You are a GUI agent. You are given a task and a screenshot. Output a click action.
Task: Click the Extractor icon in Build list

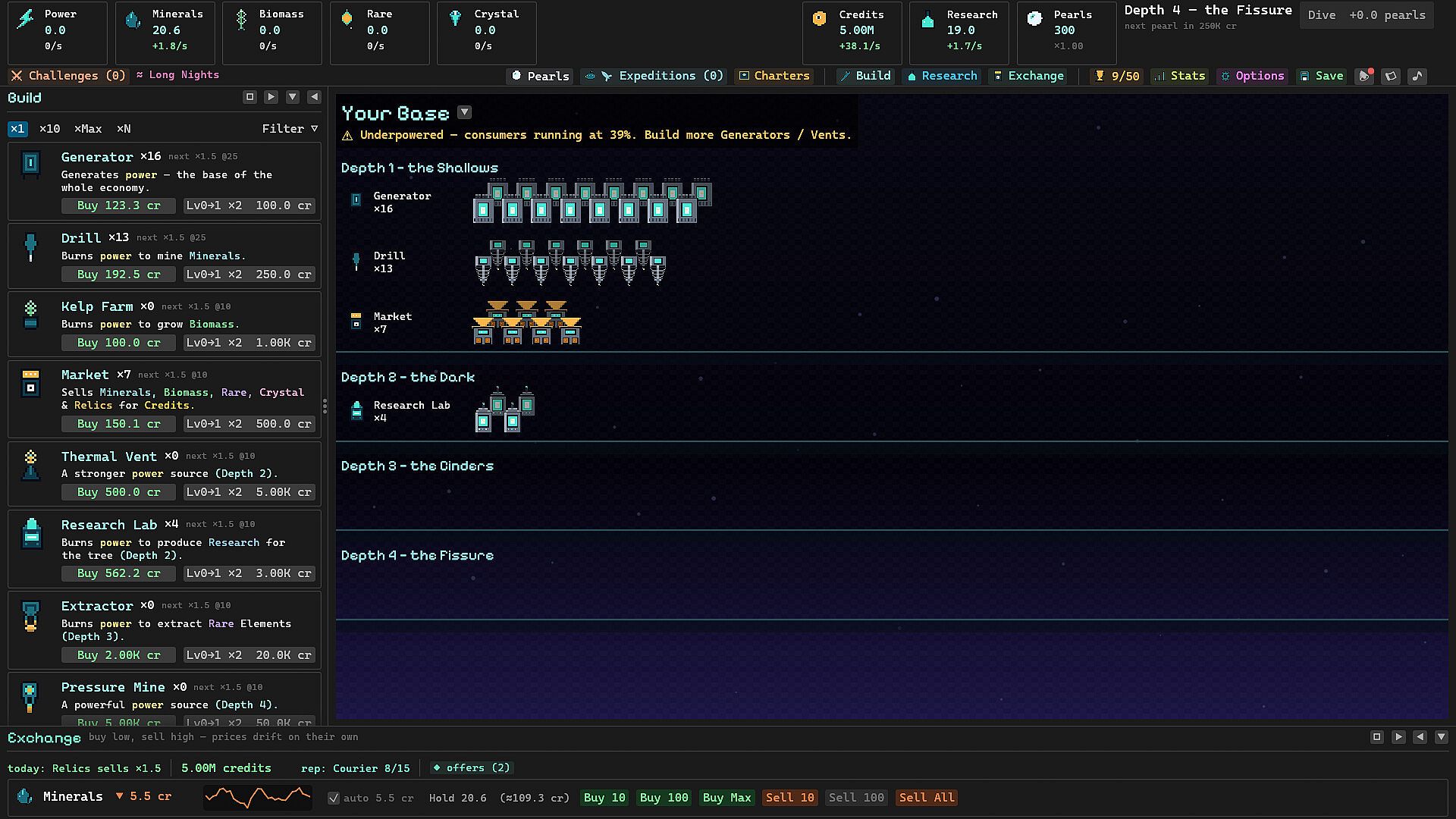(x=30, y=616)
